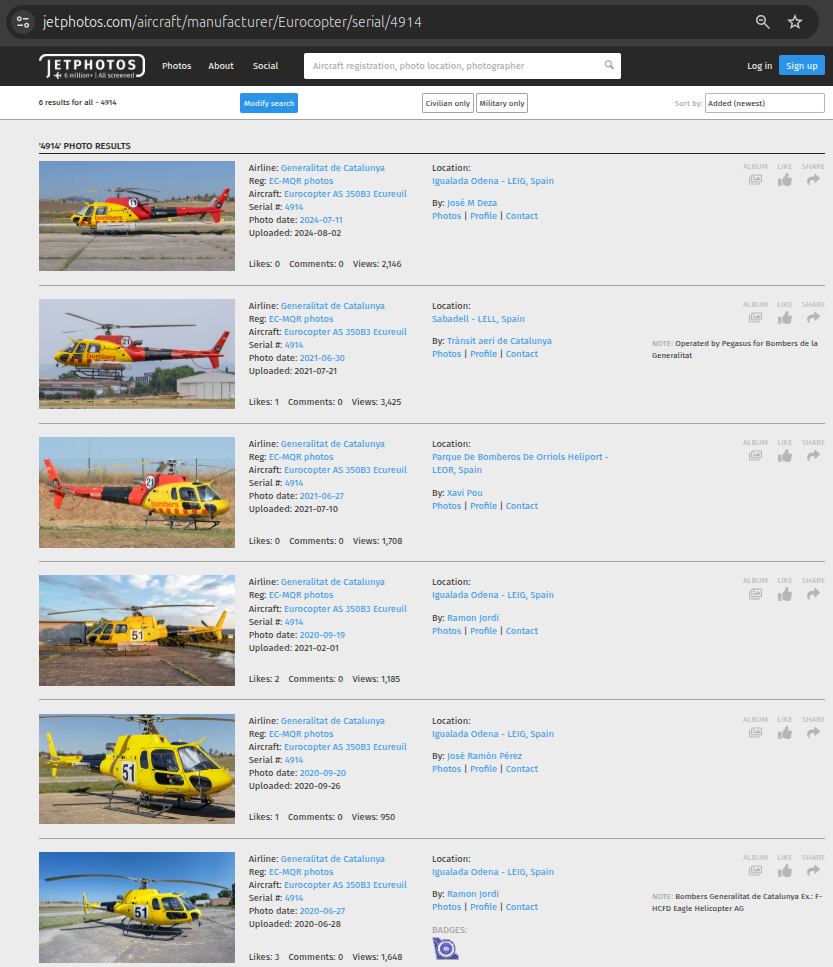The height and width of the screenshot is (967, 833).
Task: Open the yellow helicopter number 51 close-up thumbnail
Action: (137, 769)
